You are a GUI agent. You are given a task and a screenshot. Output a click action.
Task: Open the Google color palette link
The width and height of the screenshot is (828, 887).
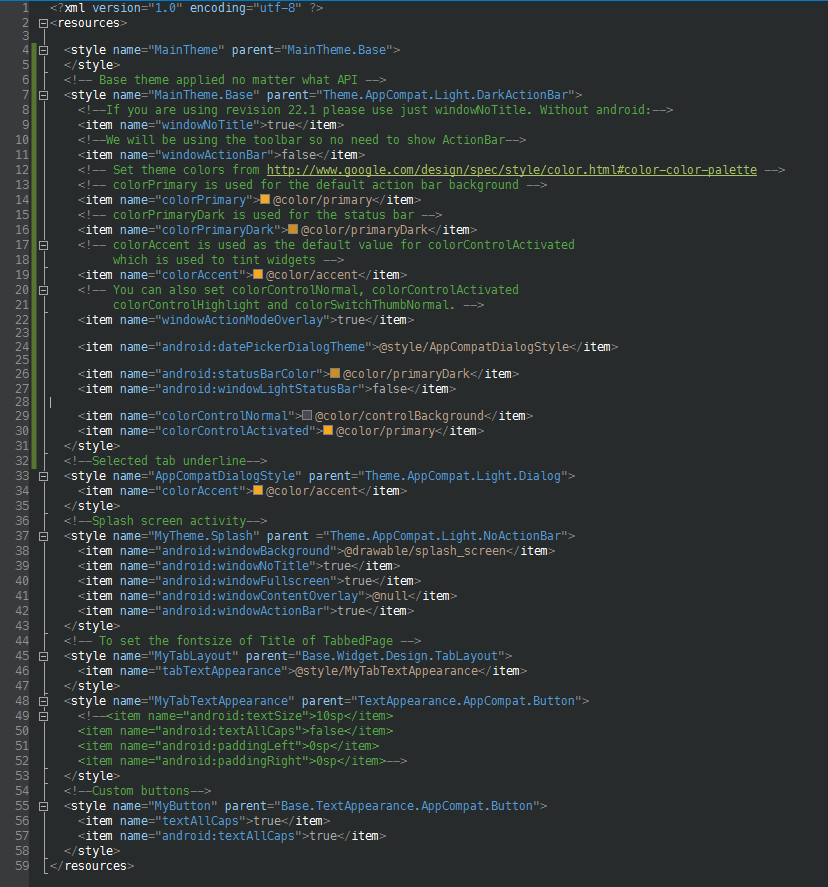tap(512, 170)
